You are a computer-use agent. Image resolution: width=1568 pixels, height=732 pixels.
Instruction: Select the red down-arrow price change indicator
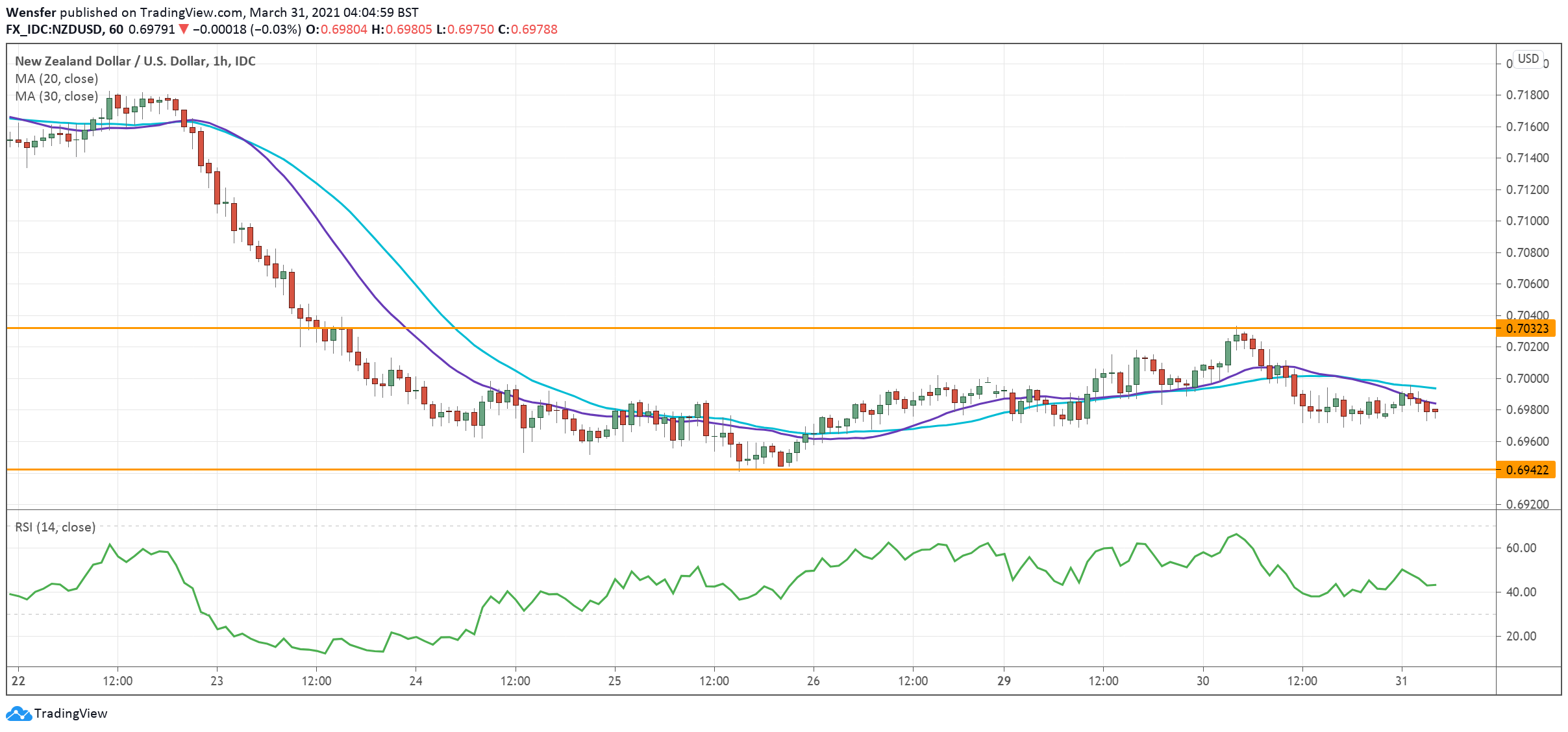(185, 29)
